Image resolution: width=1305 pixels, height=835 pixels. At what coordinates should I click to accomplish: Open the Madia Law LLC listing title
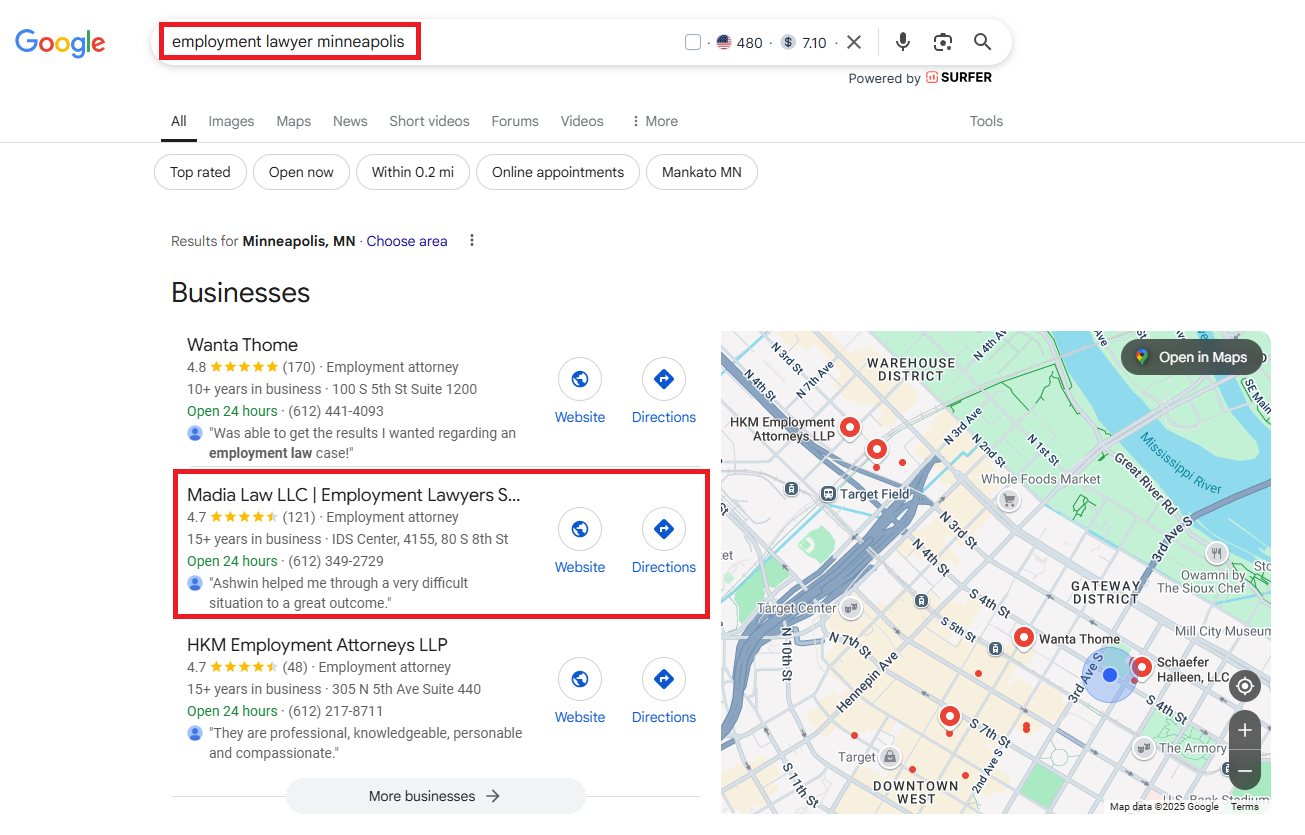coord(354,495)
